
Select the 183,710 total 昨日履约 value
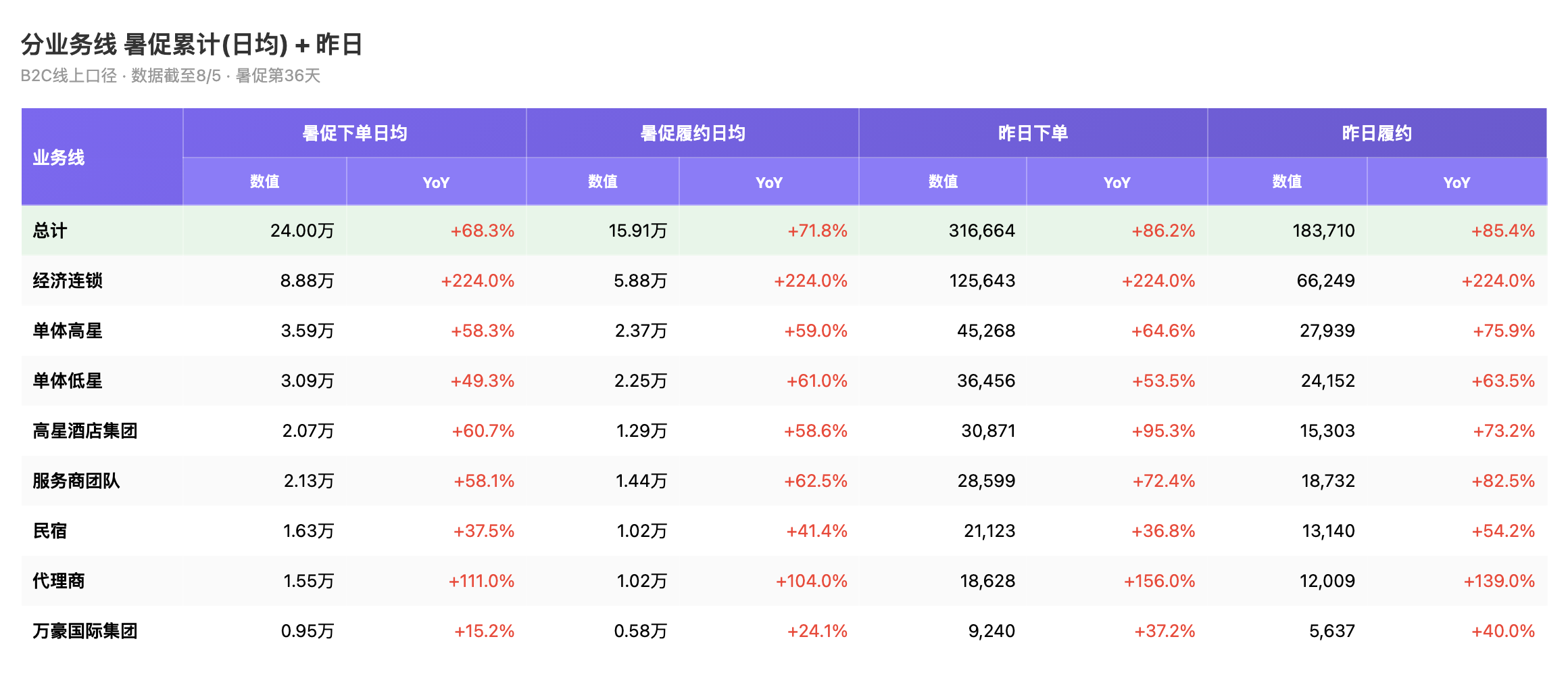(x=1323, y=231)
